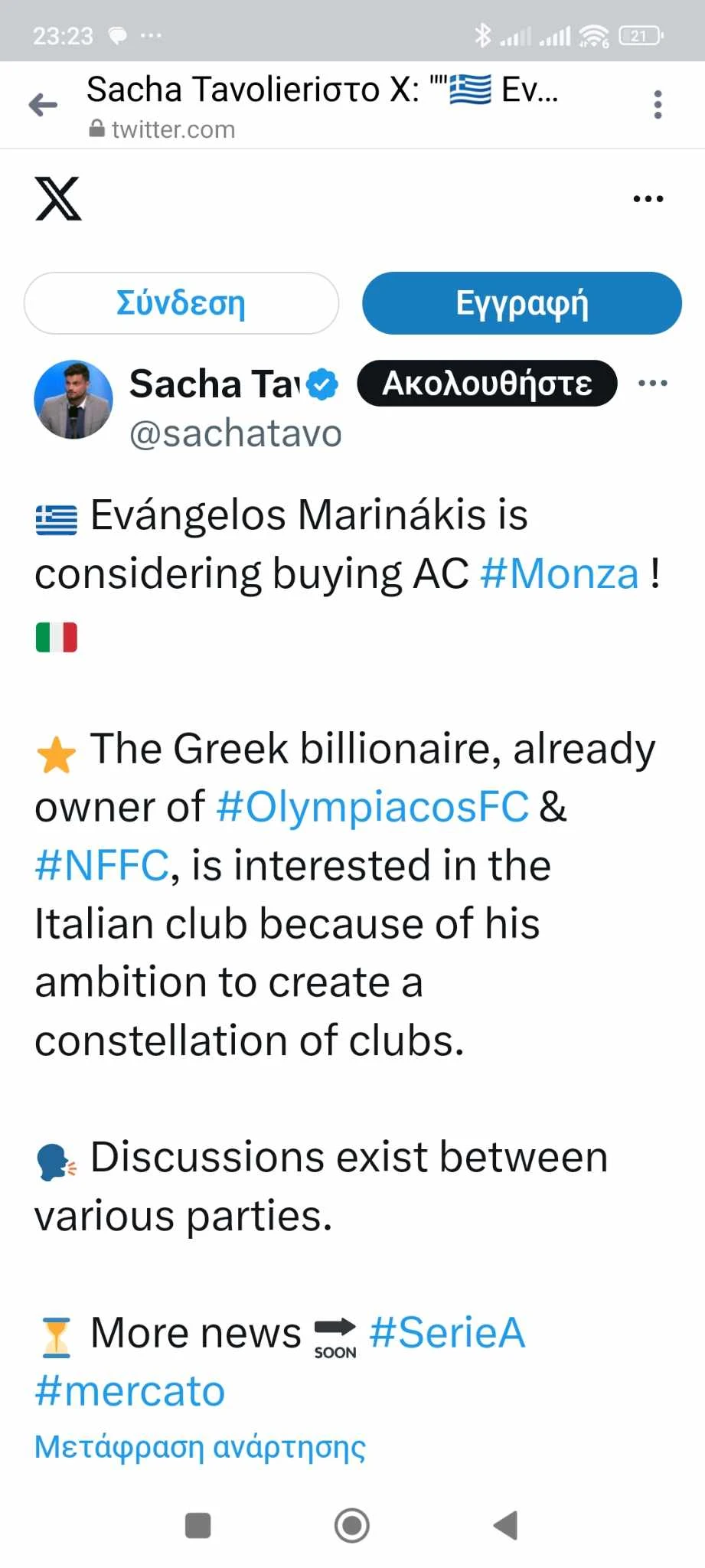The height and width of the screenshot is (1568, 705).
Task: Tap the Android recent apps square
Action: click(198, 1525)
